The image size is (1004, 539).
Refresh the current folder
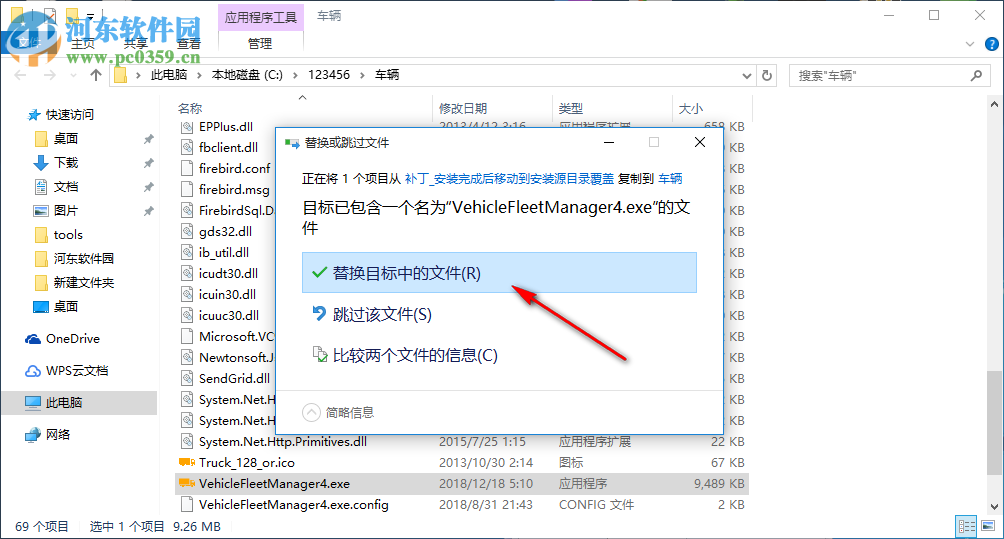pyautogui.click(x=767, y=76)
